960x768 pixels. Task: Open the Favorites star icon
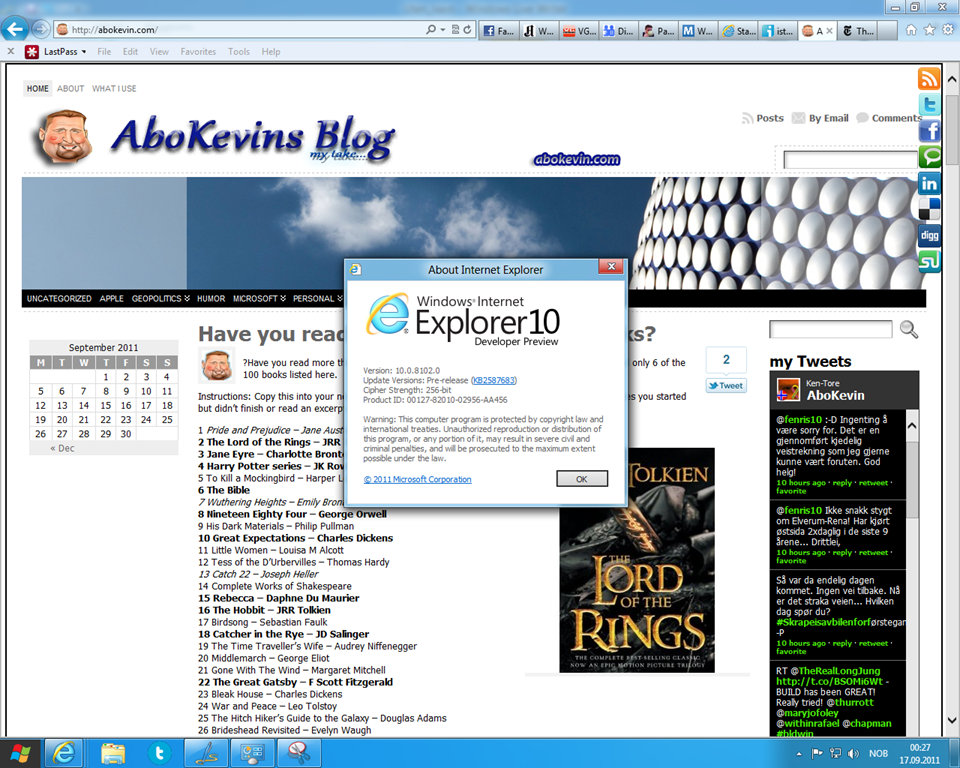(929, 30)
